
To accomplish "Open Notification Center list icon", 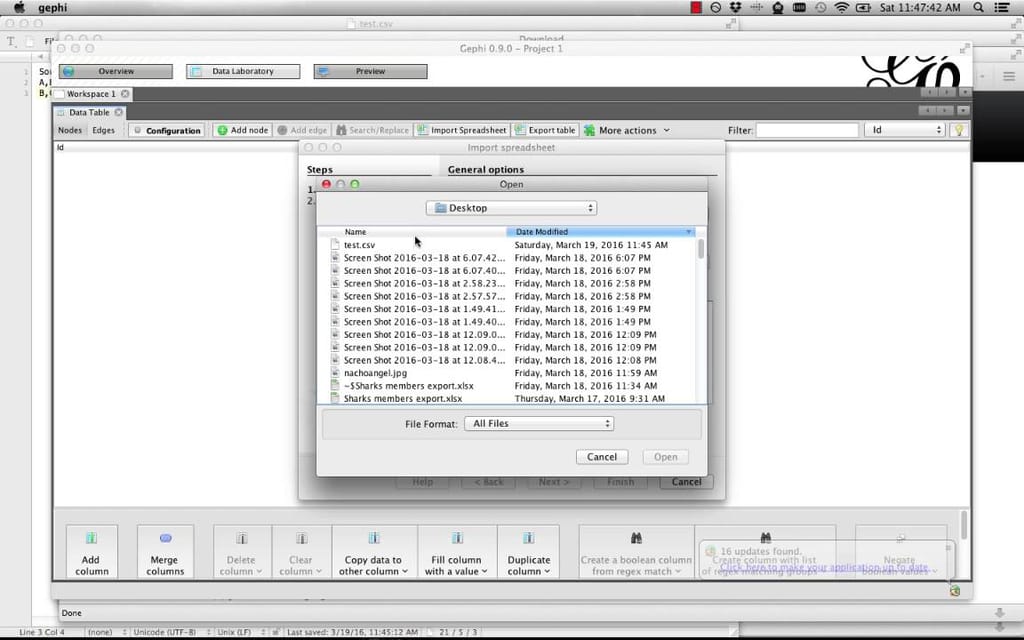I will [1001, 8].
